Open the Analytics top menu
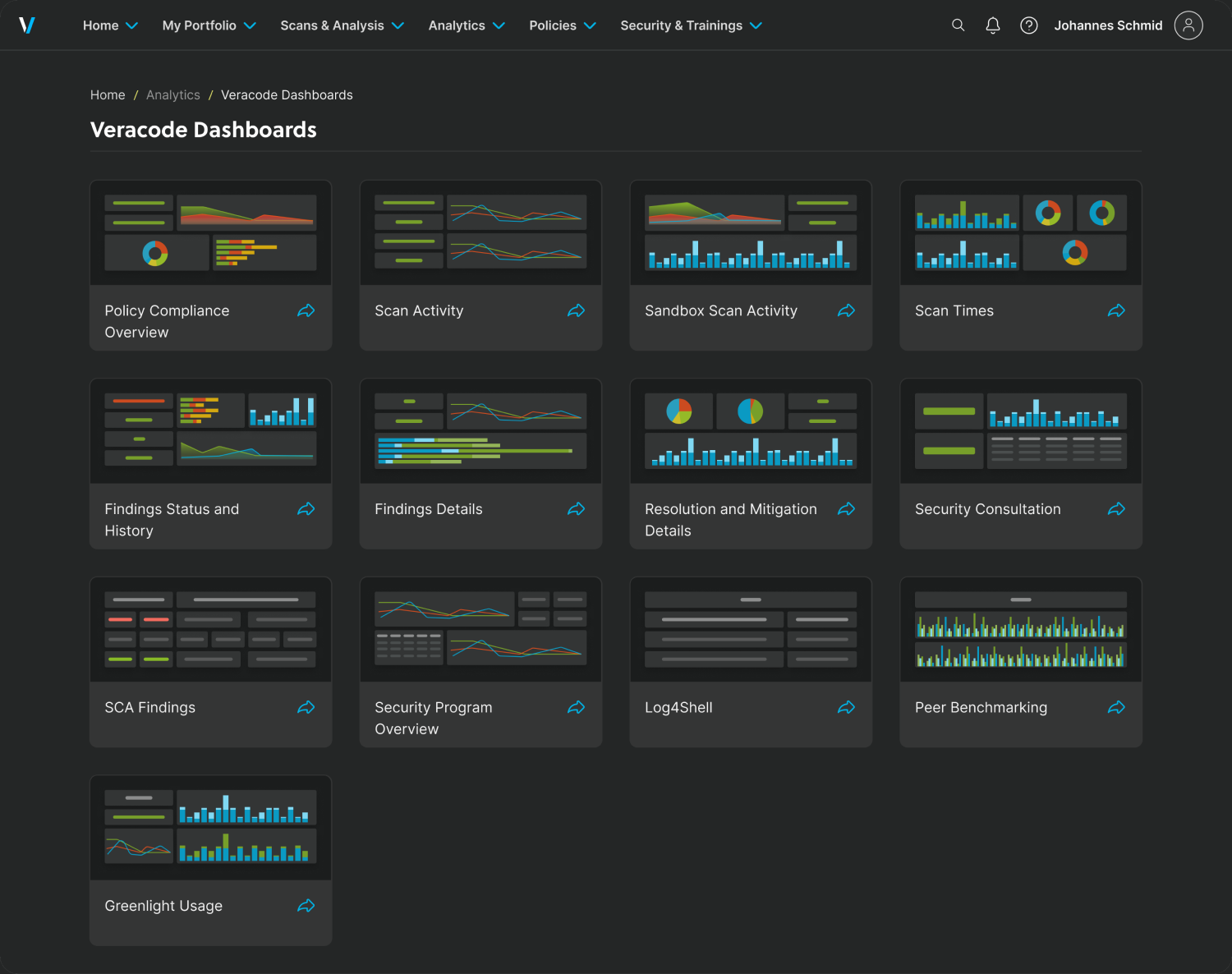1232x974 pixels. 457,25
